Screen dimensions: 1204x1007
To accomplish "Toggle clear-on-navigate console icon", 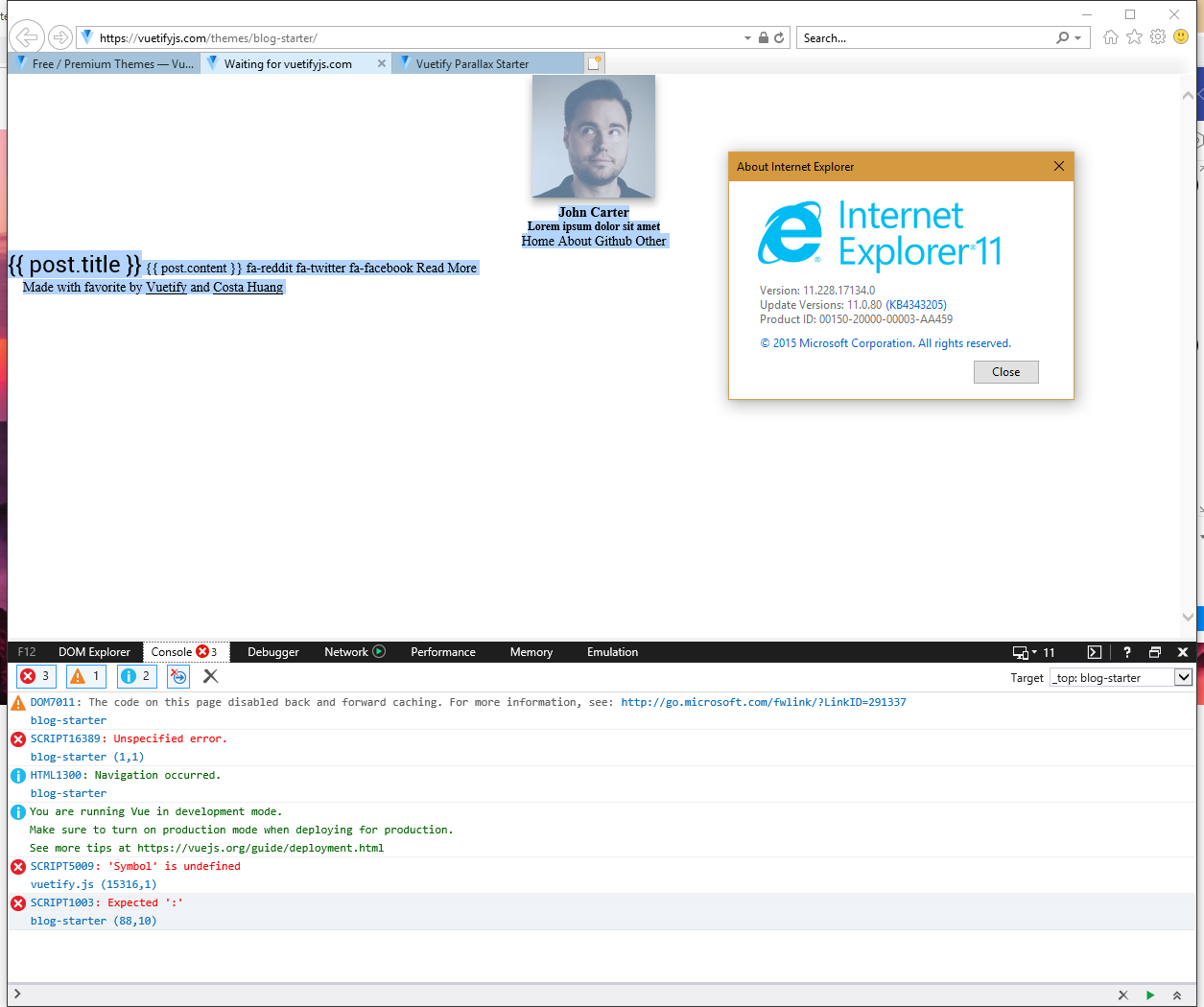I will (178, 676).
